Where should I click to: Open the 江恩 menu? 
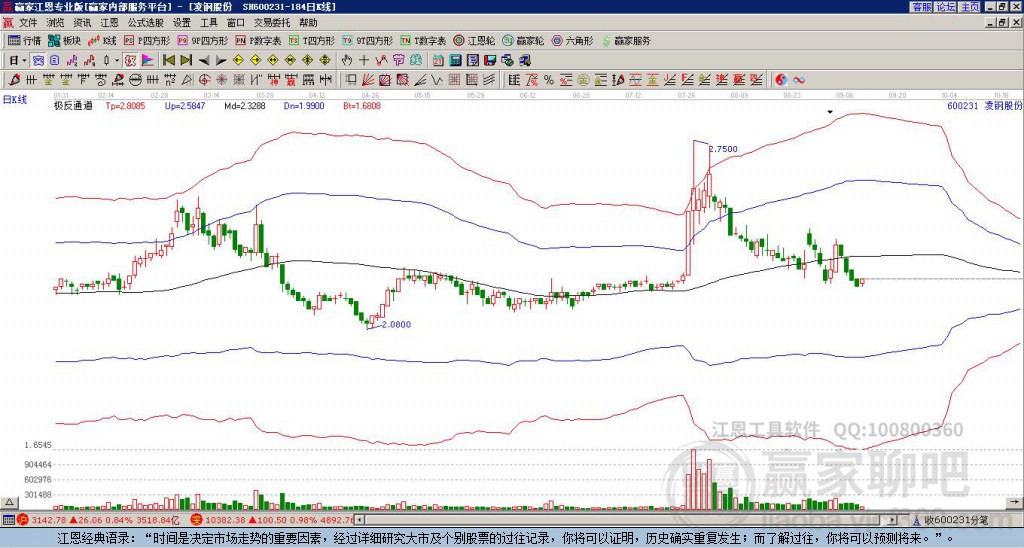click(109, 23)
